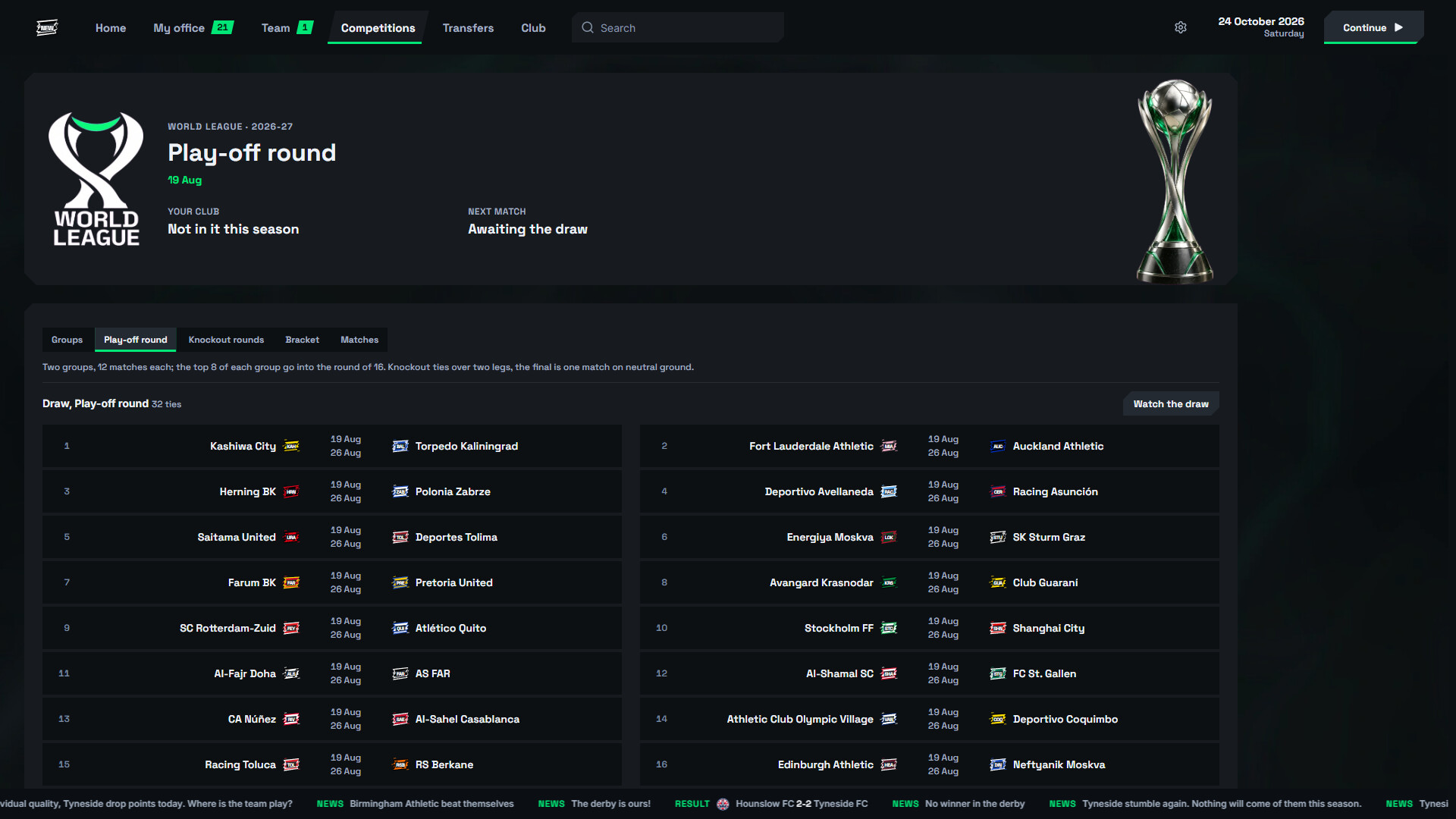Screen dimensions: 1456x819
Task: Click Watch the draw button
Action: click(x=1171, y=403)
